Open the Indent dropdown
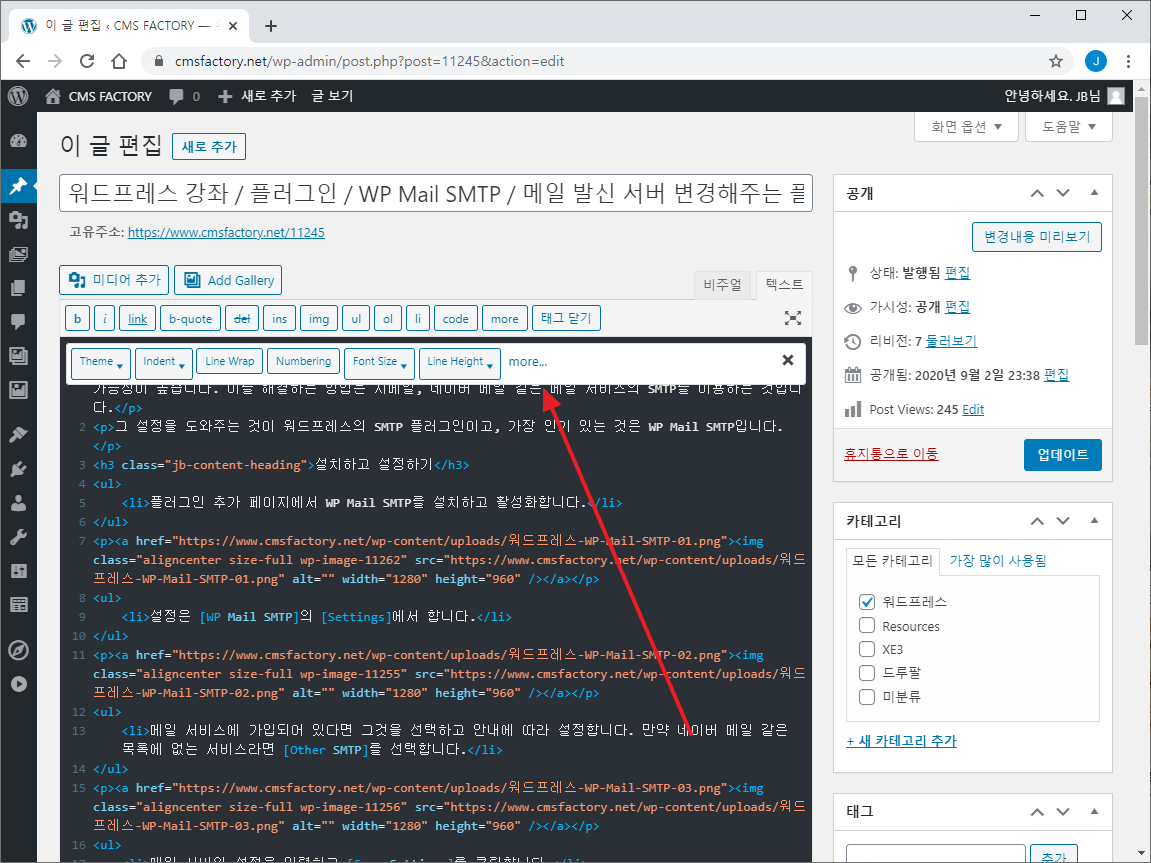Viewport: 1151px width, 863px height. (x=164, y=363)
